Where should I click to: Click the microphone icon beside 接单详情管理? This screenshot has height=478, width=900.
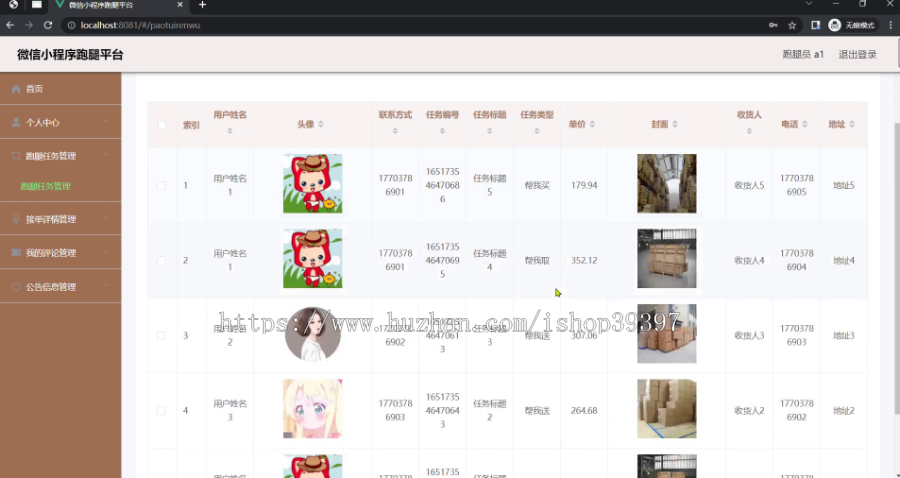pos(16,219)
